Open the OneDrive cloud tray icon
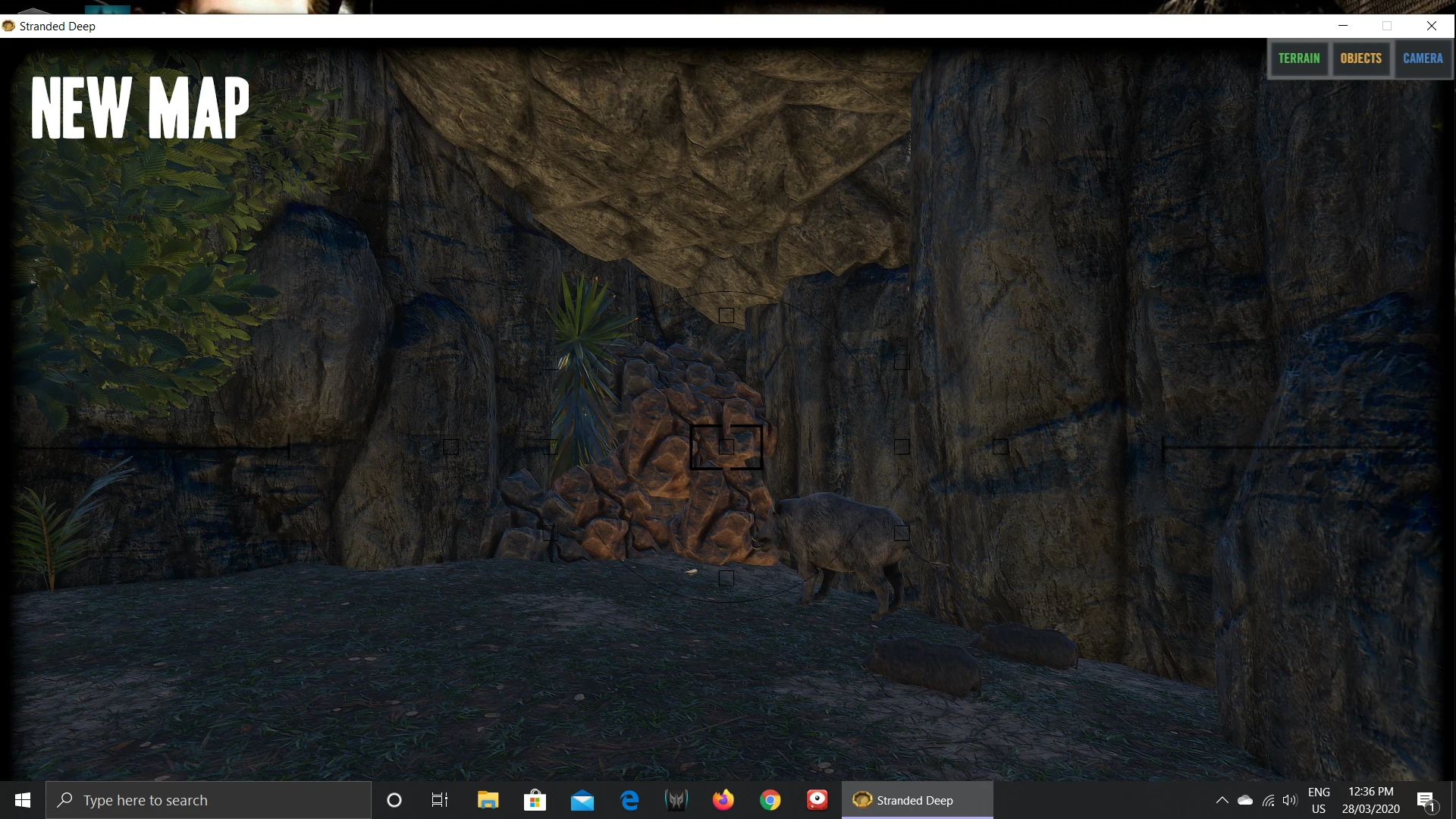The height and width of the screenshot is (819, 1456). click(1245, 800)
